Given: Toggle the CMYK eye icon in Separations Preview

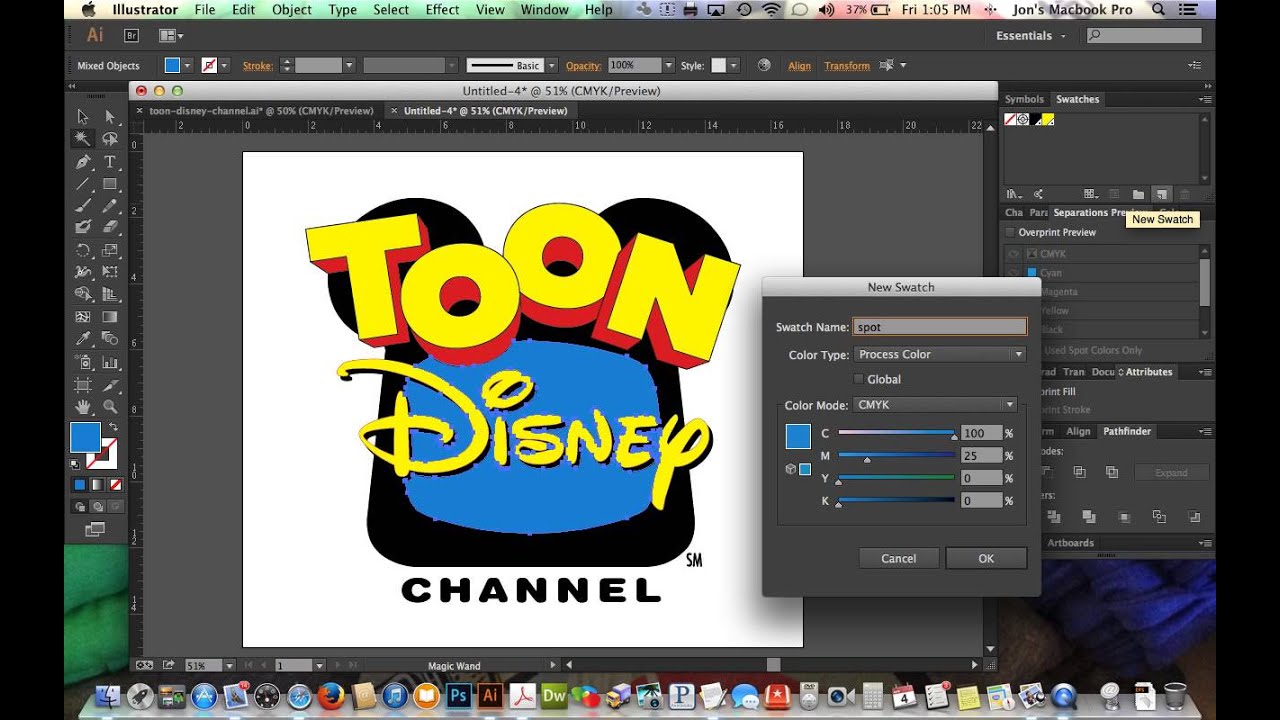Looking at the screenshot, I should click(1014, 254).
